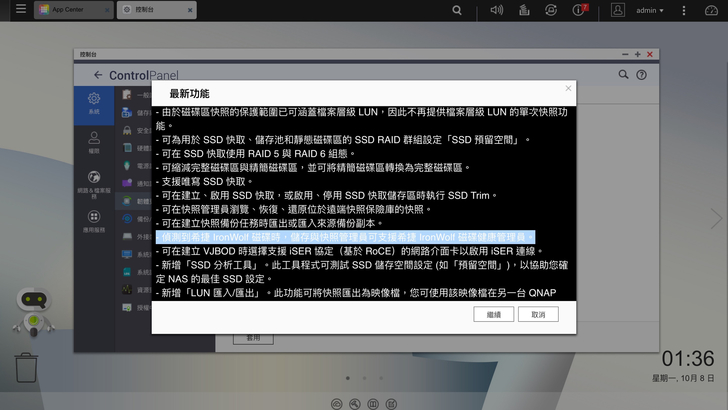Open external devices sync icon
The height and width of the screenshot is (410, 728).
click(x=551, y=10)
